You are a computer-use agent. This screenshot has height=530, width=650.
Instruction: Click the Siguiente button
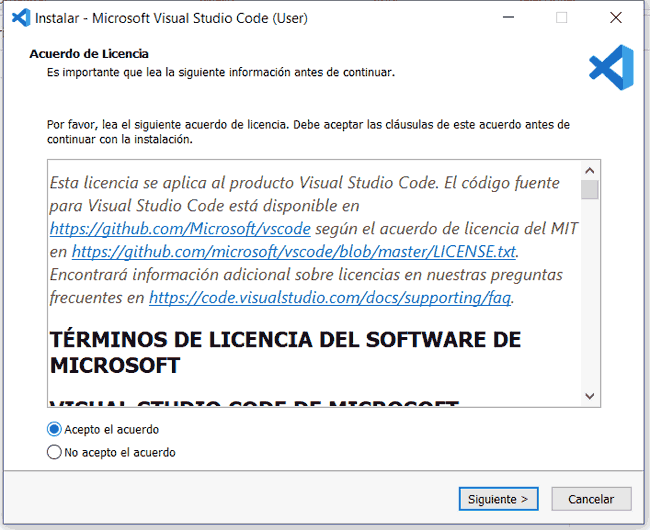498,499
